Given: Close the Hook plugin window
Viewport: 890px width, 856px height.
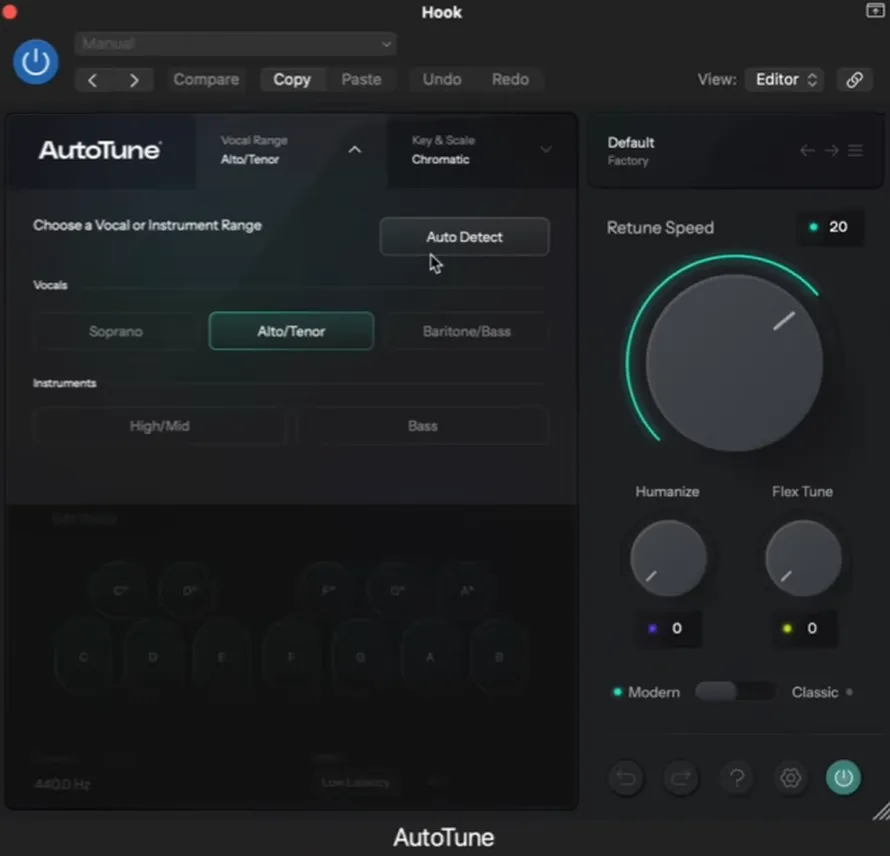Looking at the screenshot, I should point(9,11).
